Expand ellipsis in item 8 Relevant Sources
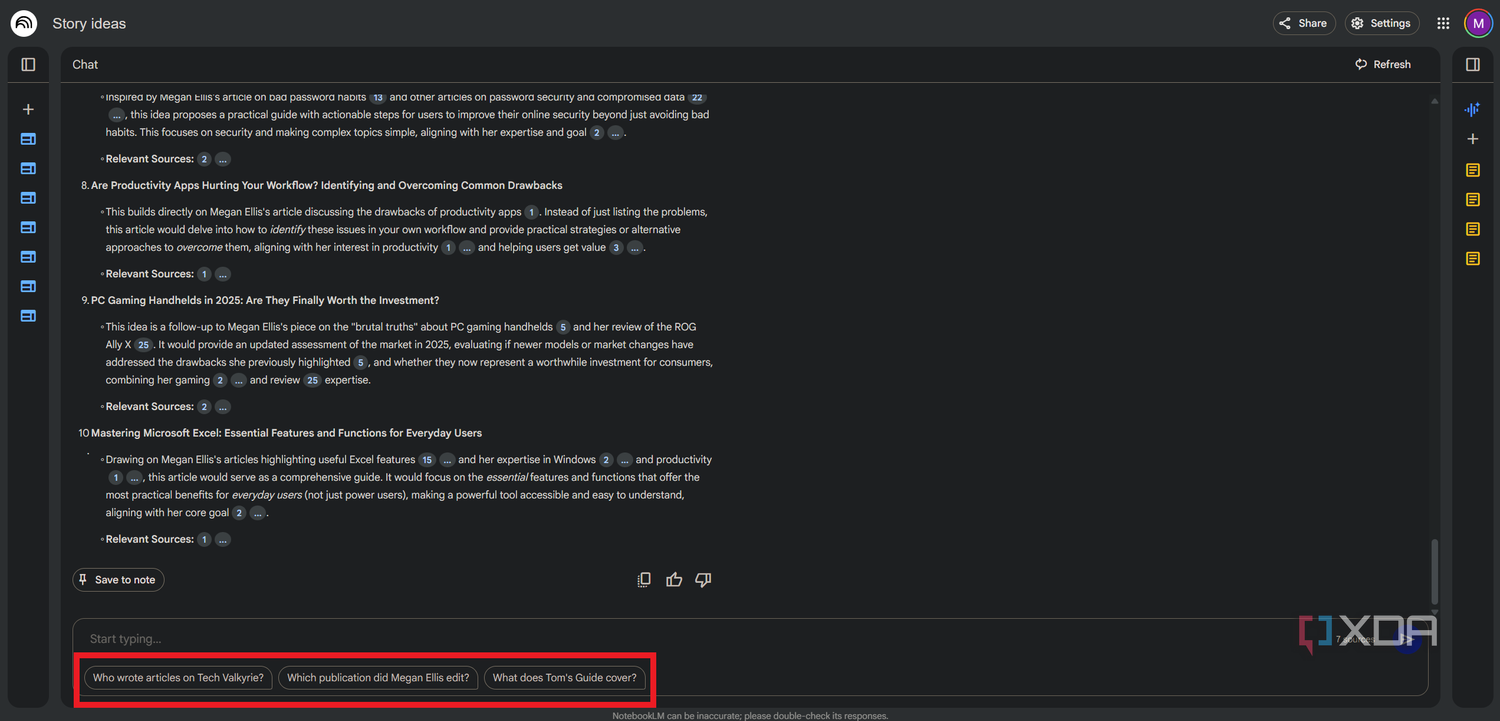 click(x=223, y=274)
